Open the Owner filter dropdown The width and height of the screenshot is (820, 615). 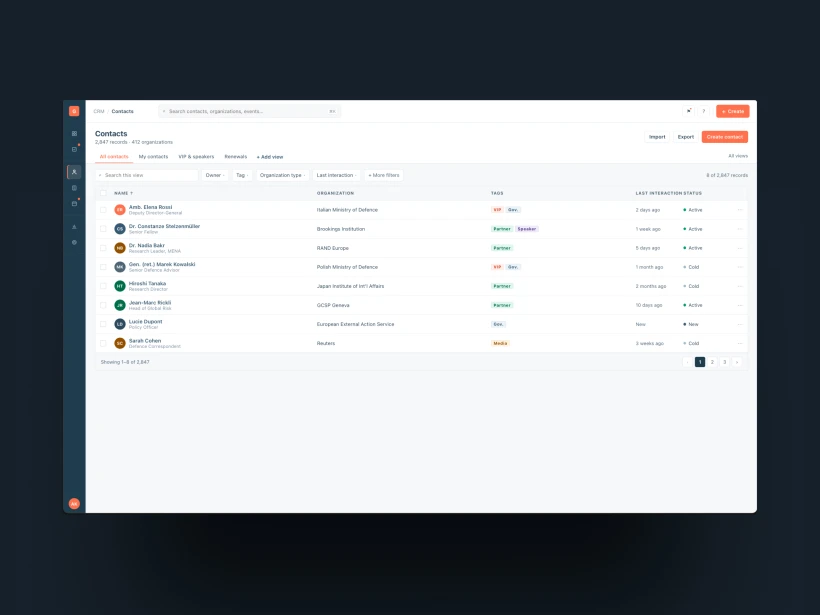[215, 175]
